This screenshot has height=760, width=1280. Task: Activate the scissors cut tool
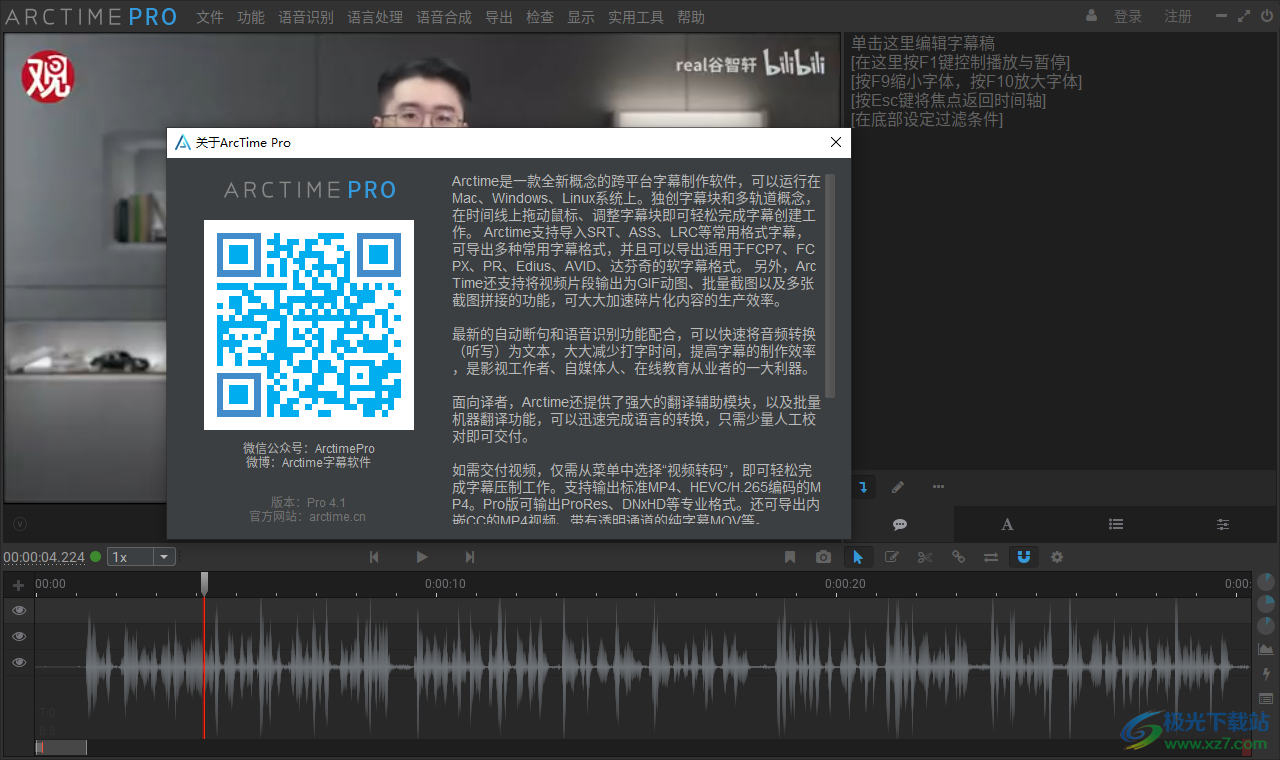924,557
